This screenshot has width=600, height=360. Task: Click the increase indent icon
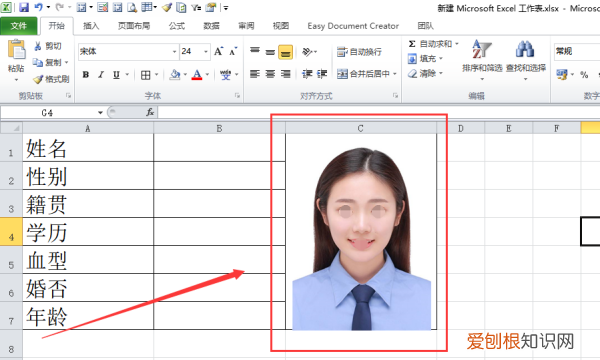coord(322,74)
